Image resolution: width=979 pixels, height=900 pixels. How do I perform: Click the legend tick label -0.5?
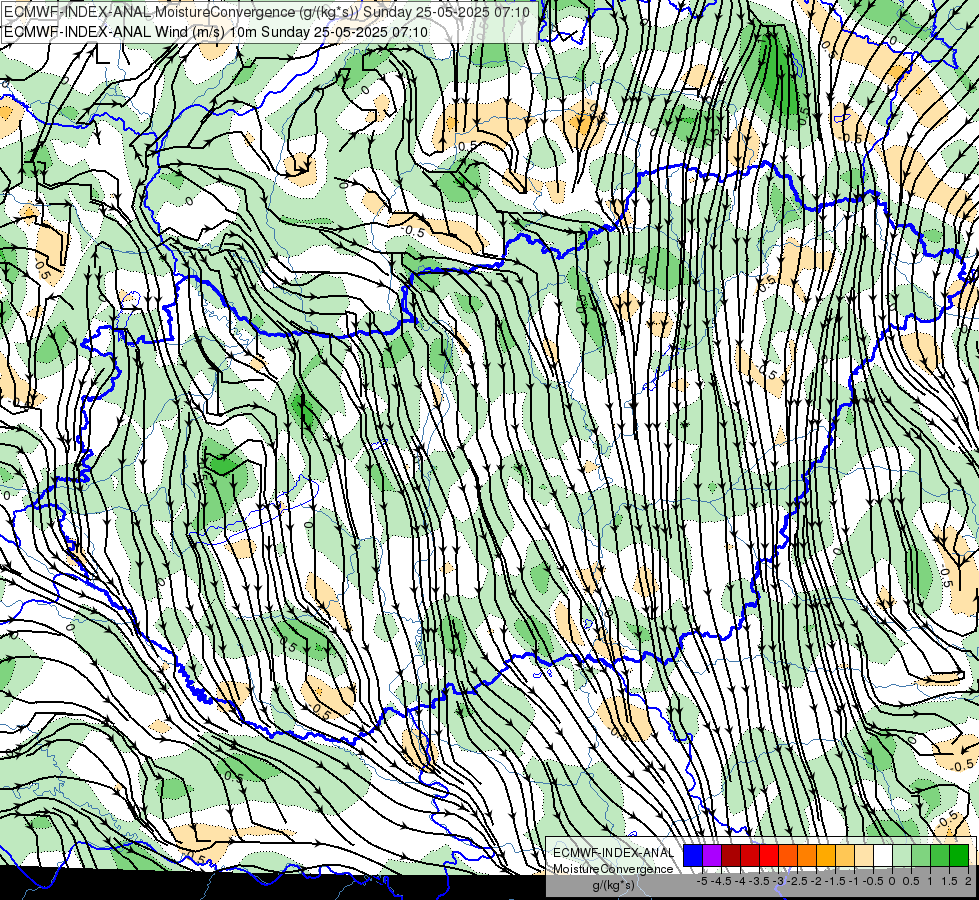873,881
